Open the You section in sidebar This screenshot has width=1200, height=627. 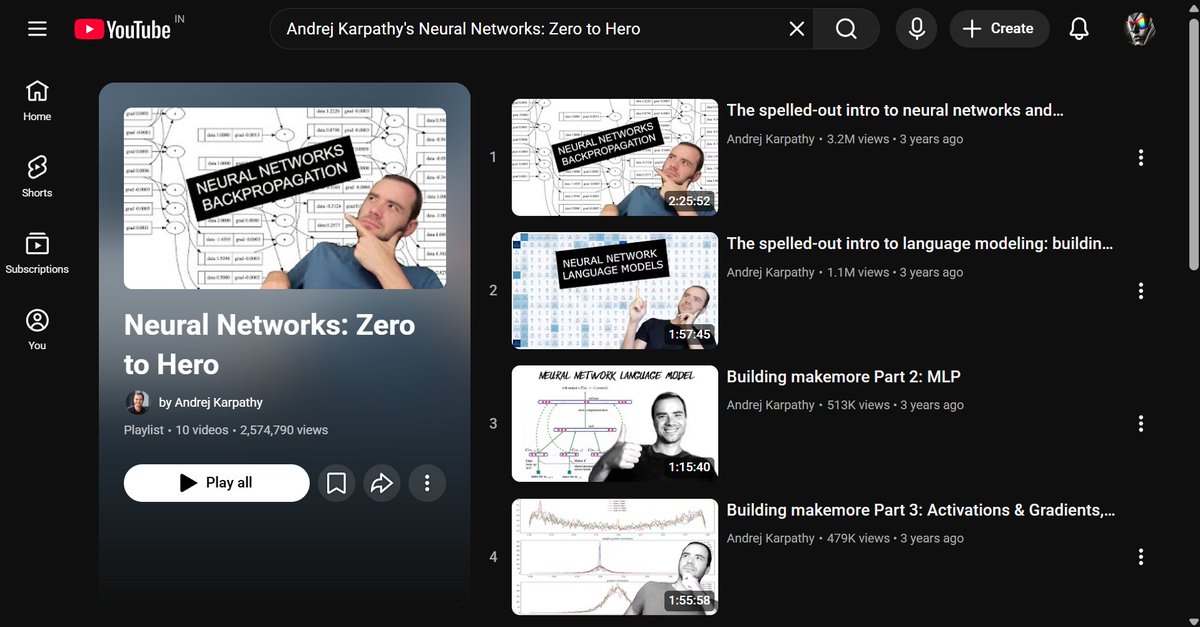point(37,330)
